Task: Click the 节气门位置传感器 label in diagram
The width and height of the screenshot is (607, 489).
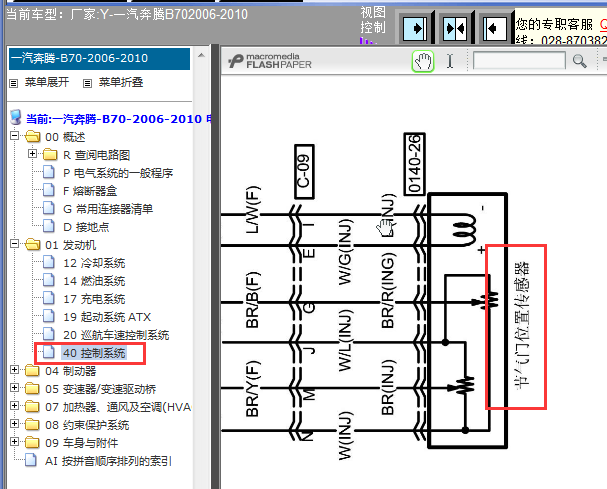Action: click(522, 326)
